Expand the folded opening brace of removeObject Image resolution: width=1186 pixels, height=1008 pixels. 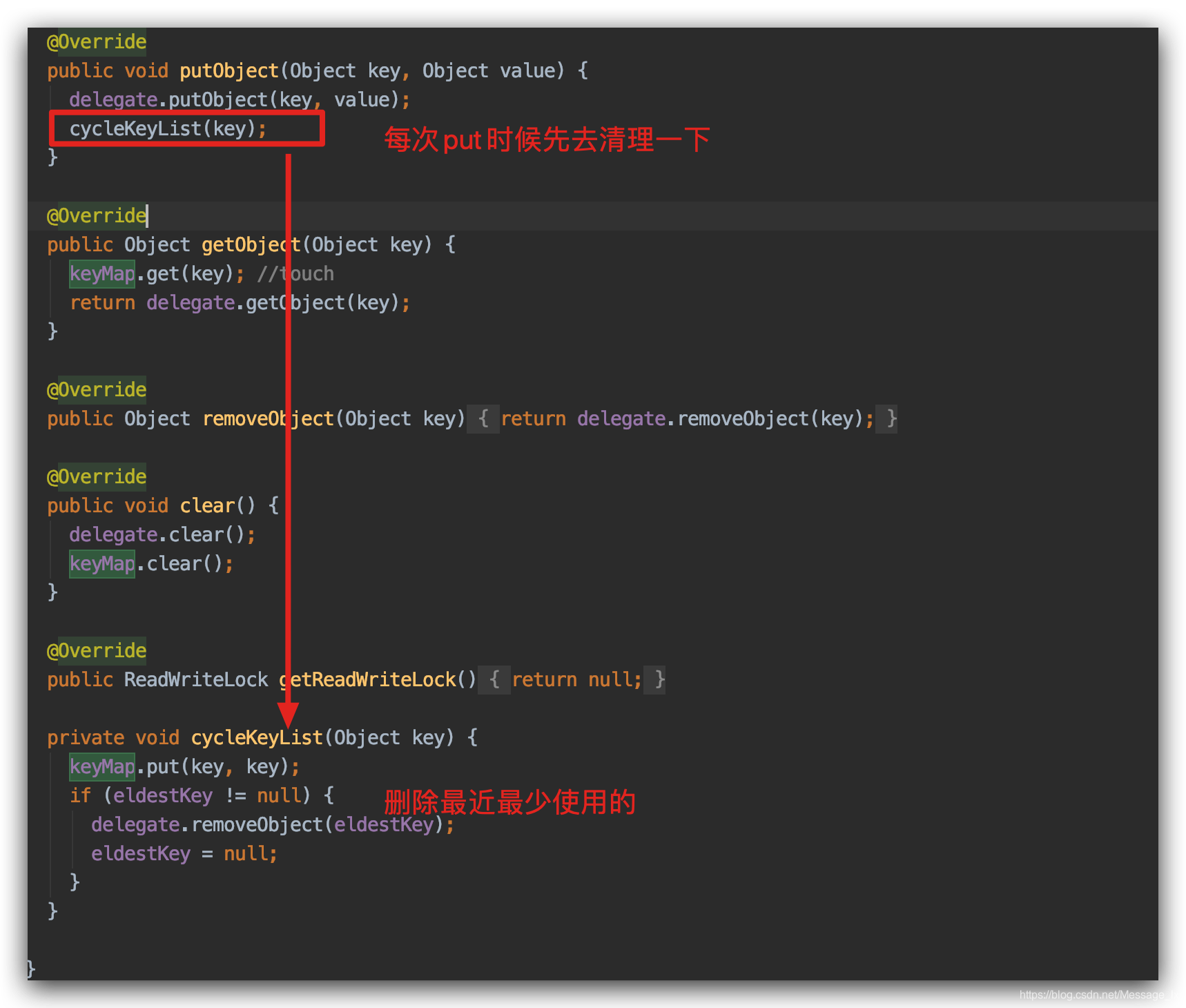tap(483, 419)
